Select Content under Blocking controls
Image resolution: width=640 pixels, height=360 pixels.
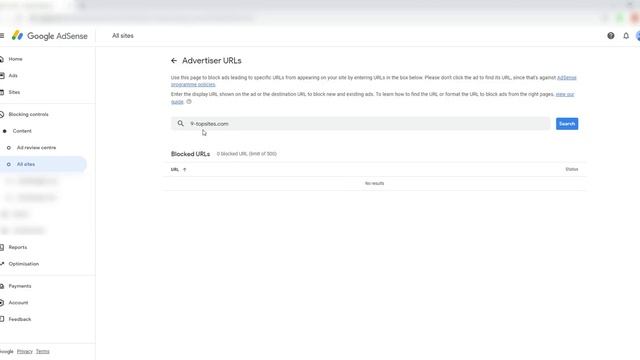pos(22,131)
